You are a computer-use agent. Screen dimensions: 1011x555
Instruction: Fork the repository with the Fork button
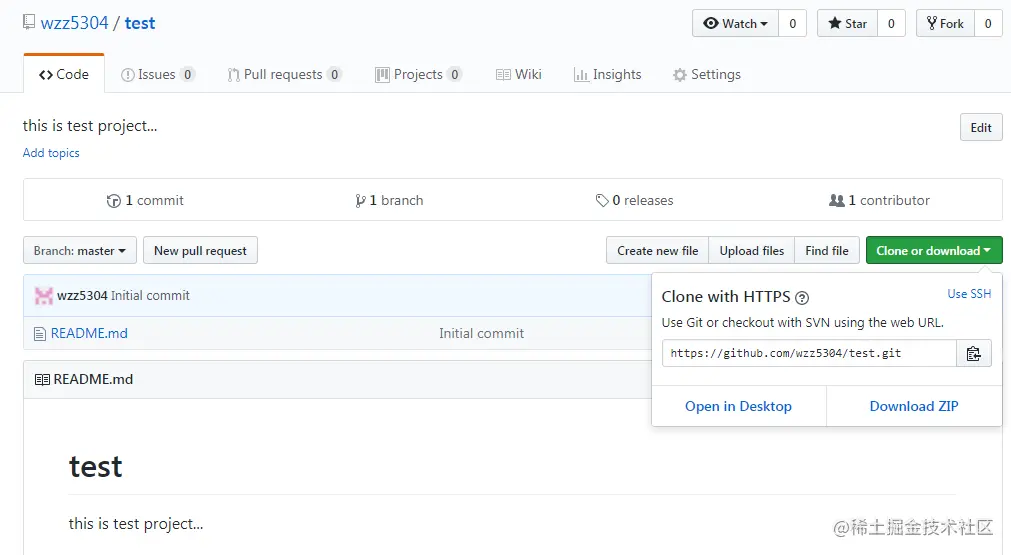945,23
